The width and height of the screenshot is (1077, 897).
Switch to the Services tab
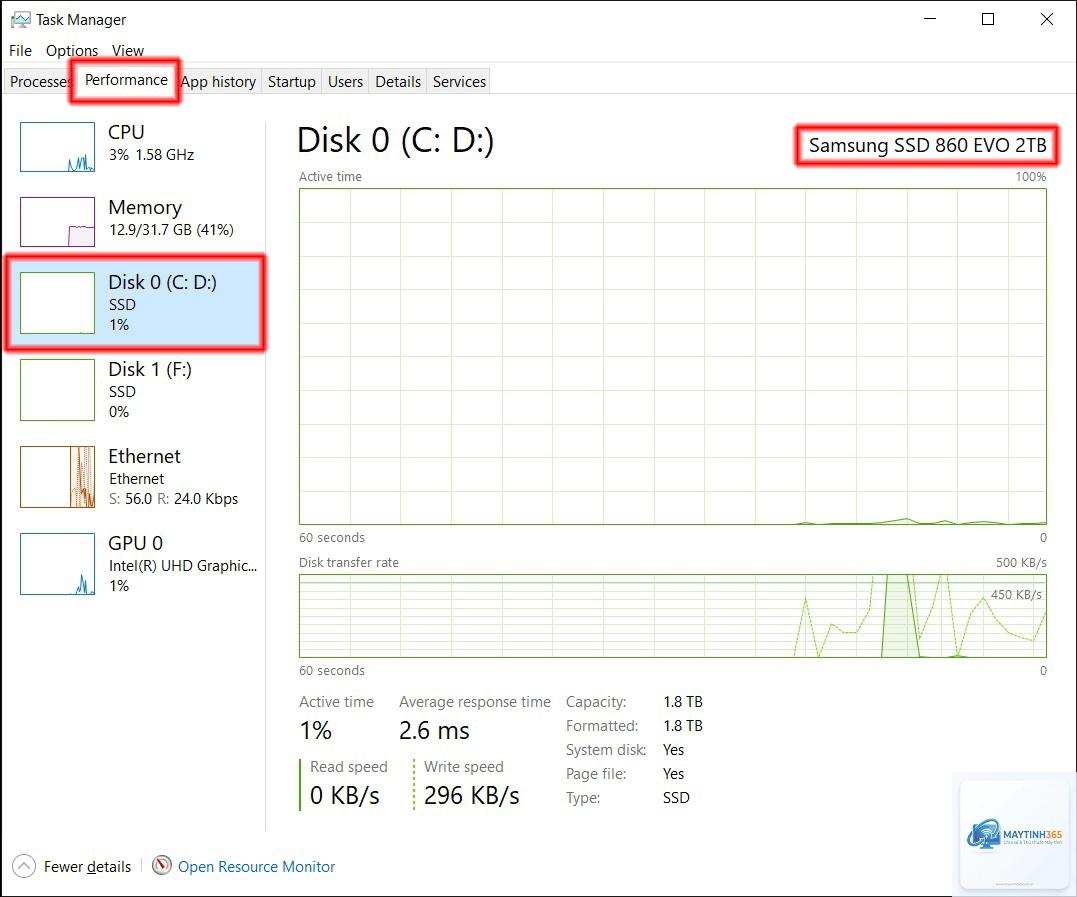coord(459,82)
